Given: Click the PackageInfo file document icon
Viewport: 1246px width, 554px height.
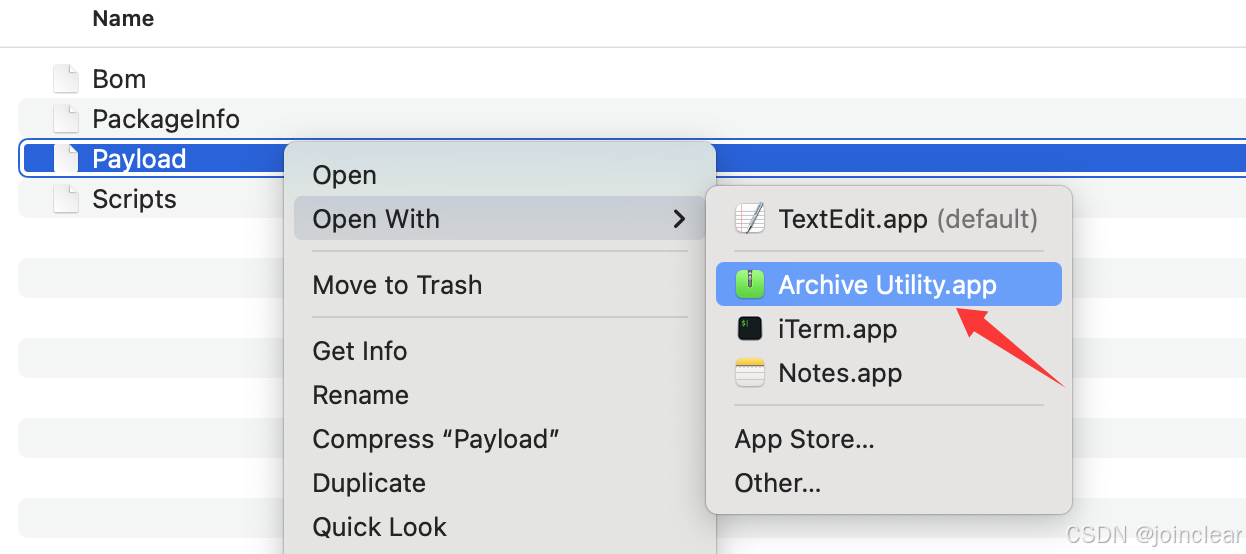Looking at the screenshot, I should 65,119.
